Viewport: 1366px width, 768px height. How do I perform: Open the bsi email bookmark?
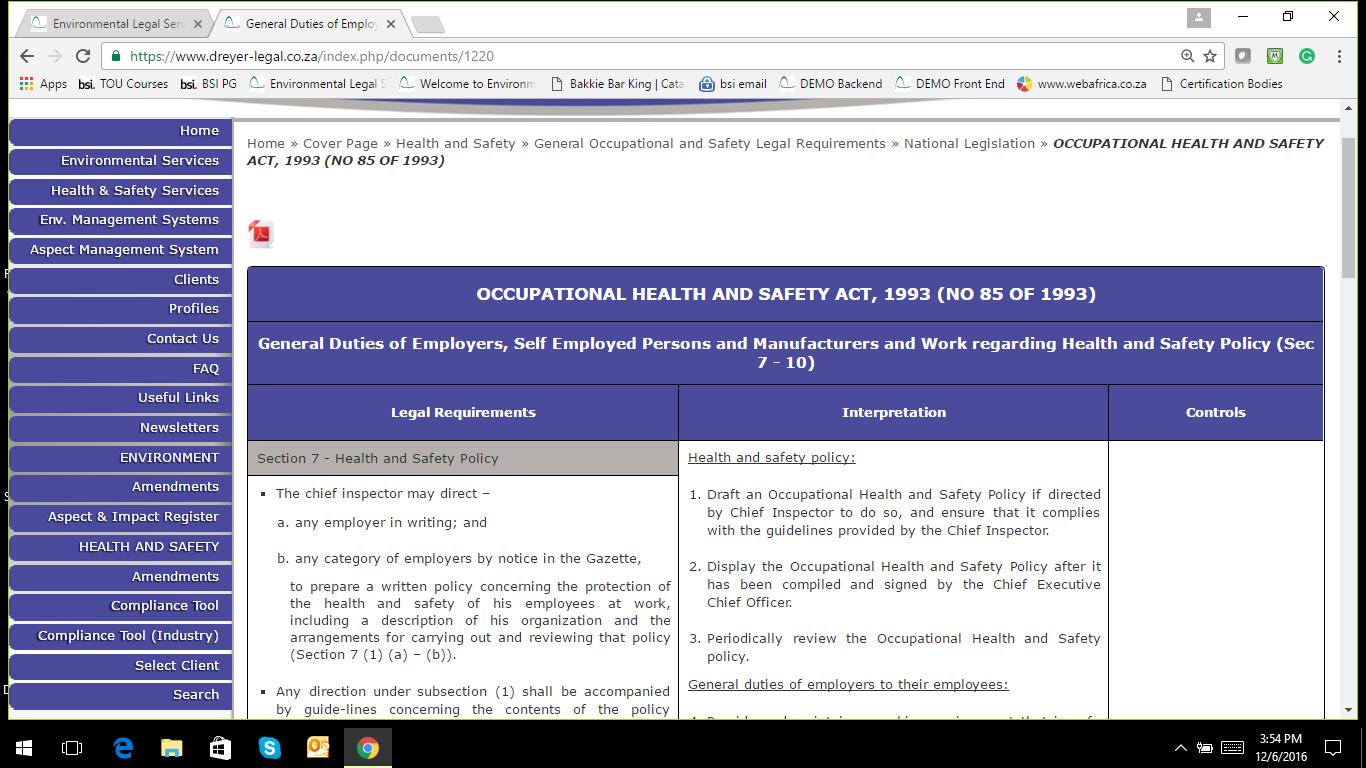(733, 84)
